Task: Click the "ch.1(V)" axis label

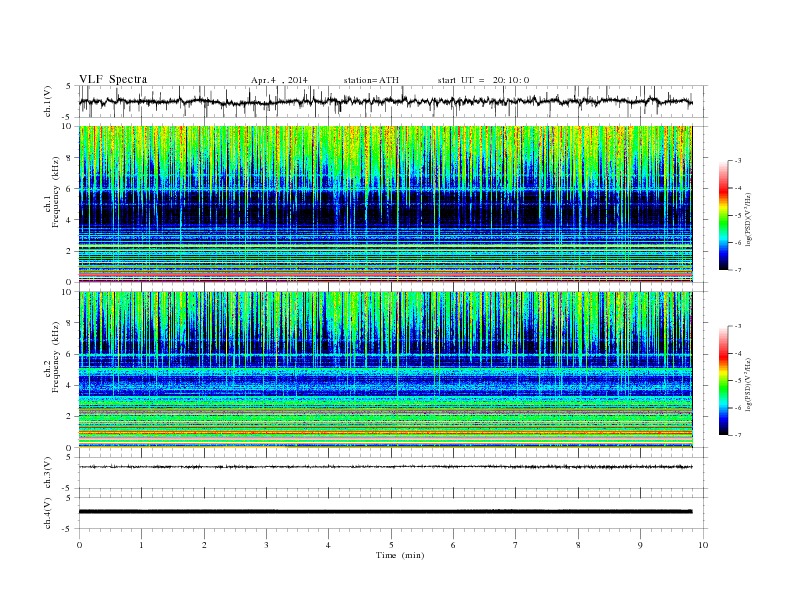Action: point(48,101)
